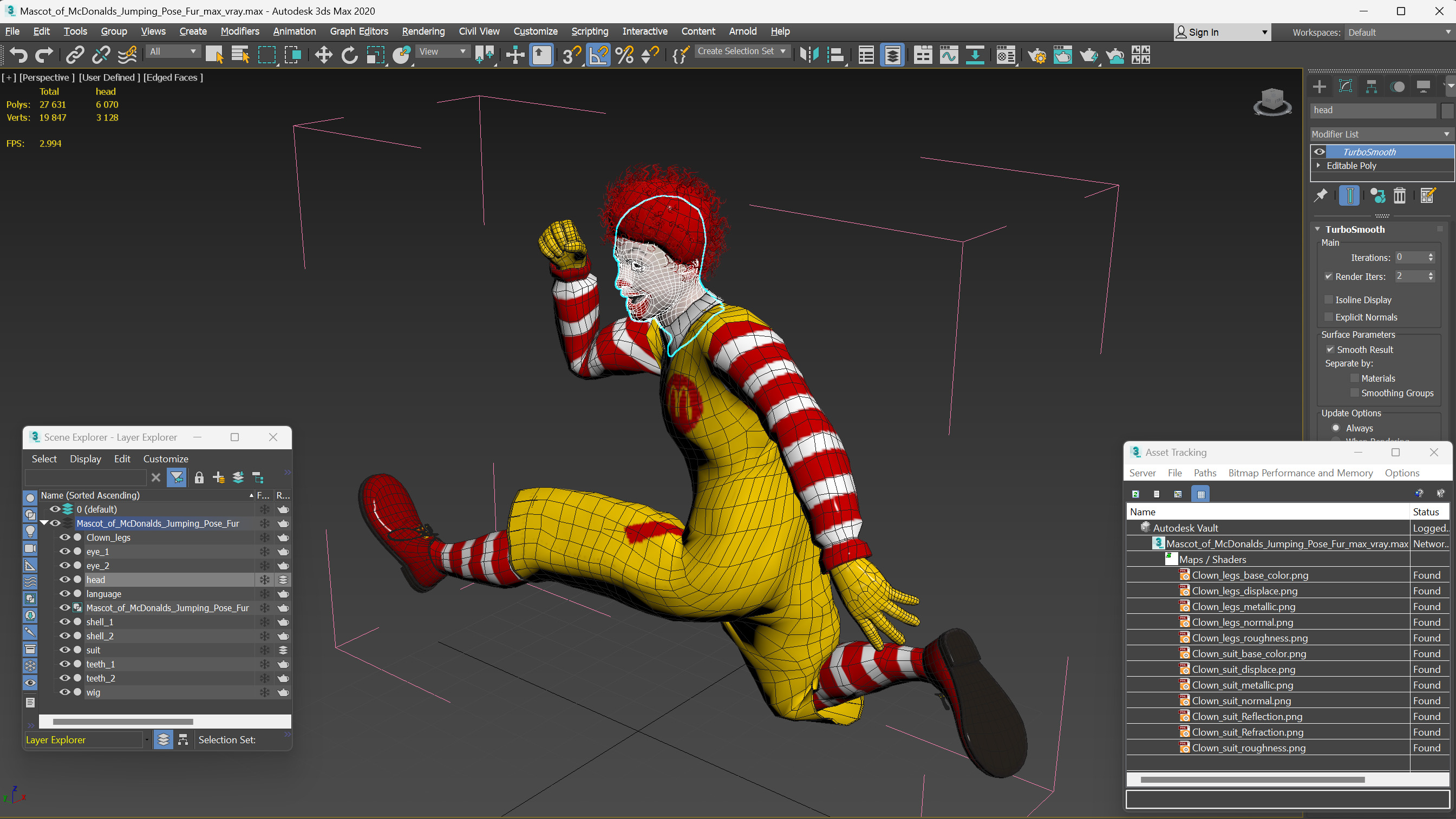Open the Curve Editor icon
Image resolution: width=1456 pixels, height=819 pixels.
tap(949, 55)
